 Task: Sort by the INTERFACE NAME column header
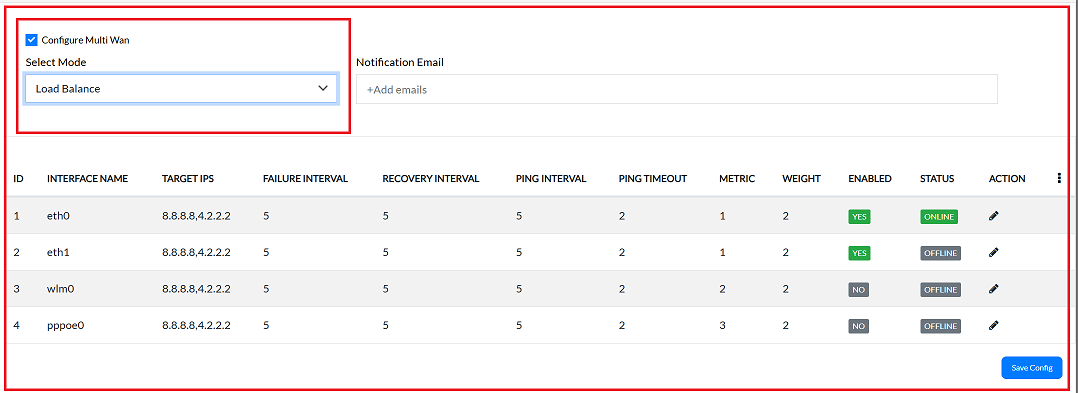point(87,179)
